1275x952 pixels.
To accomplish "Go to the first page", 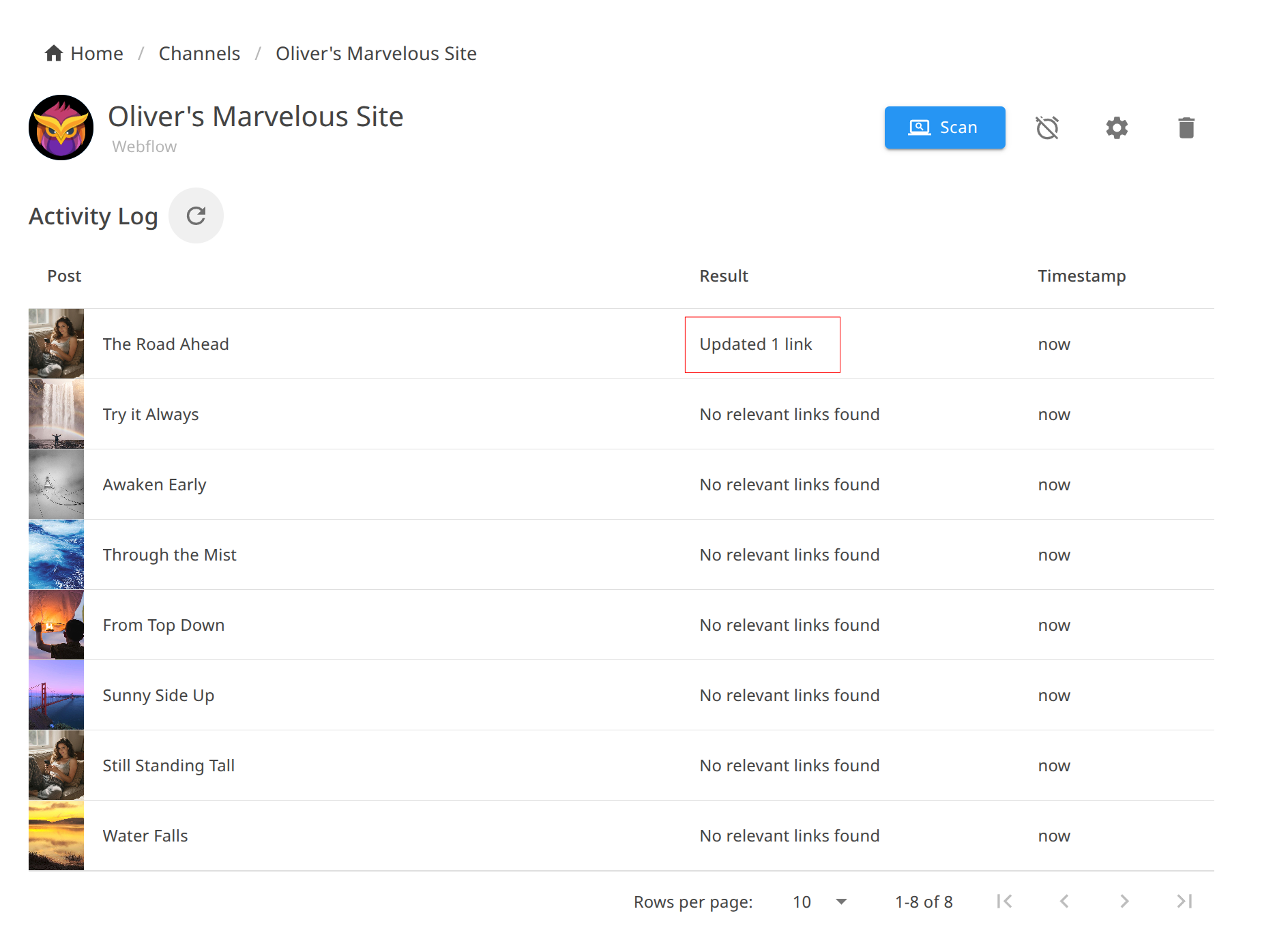I will 1004,902.
